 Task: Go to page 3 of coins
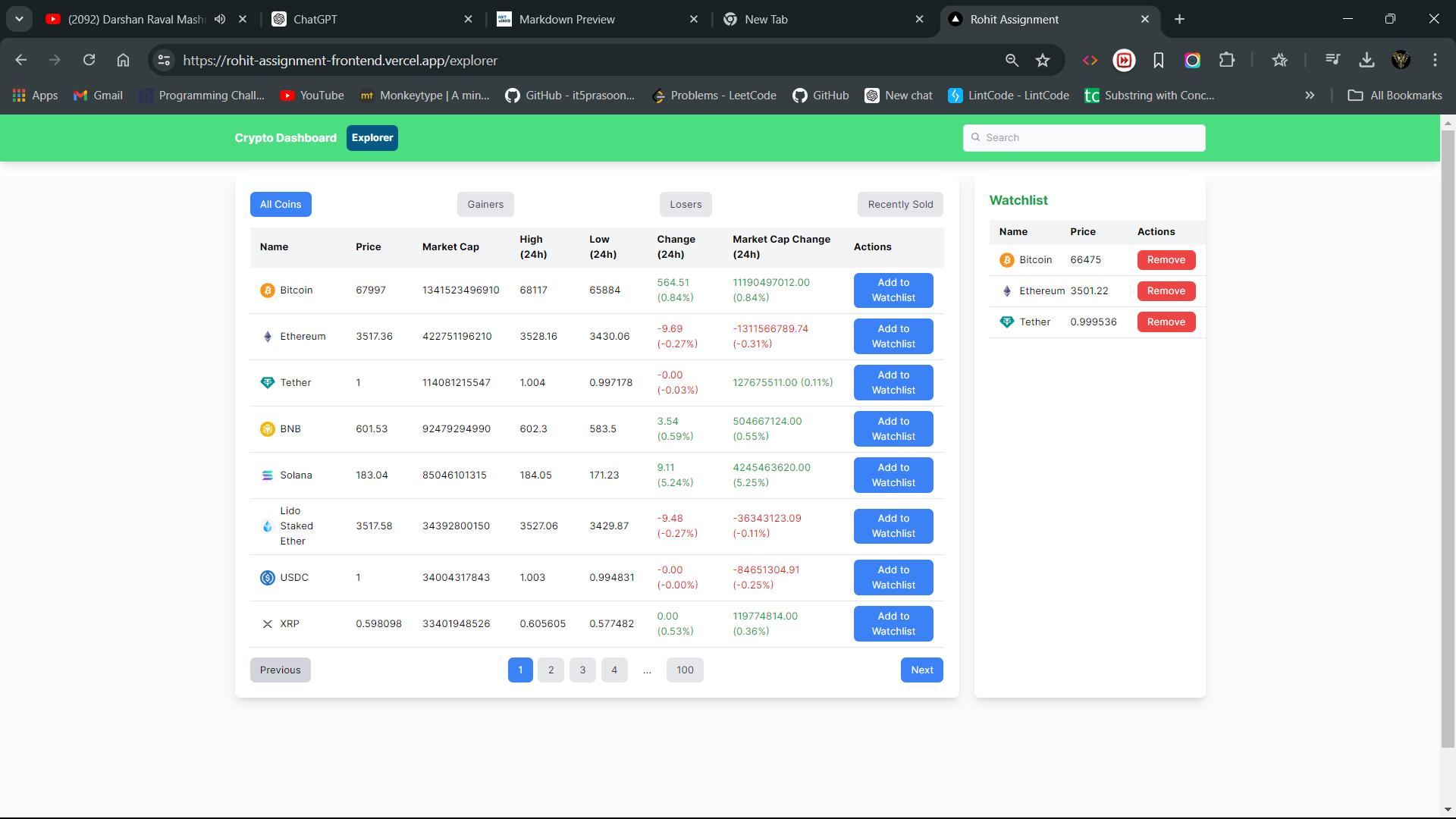[x=582, y=670]
